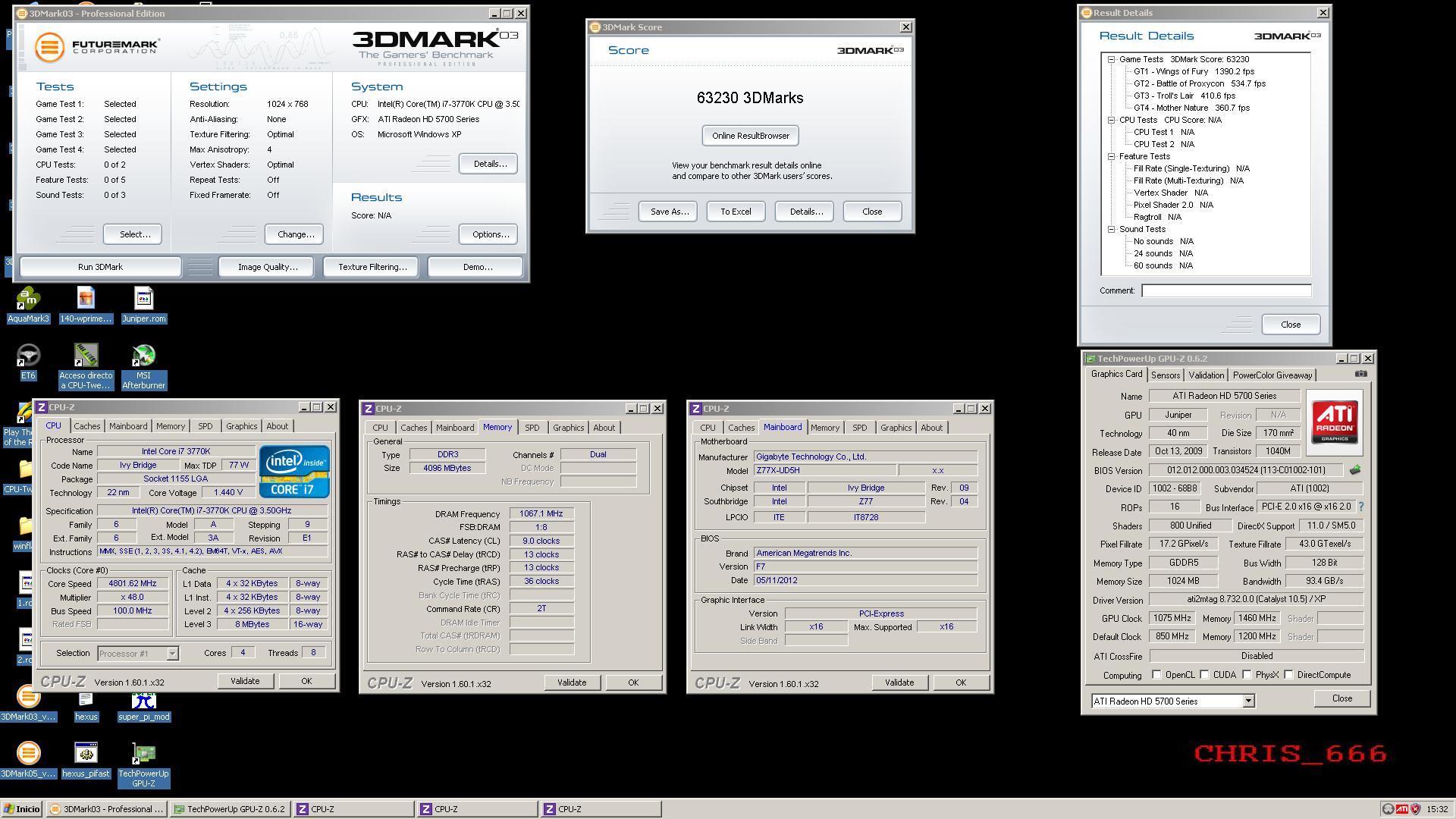Switch to Validation tab in GPU-Z

pyautogui.click(x=1206, y=375)
